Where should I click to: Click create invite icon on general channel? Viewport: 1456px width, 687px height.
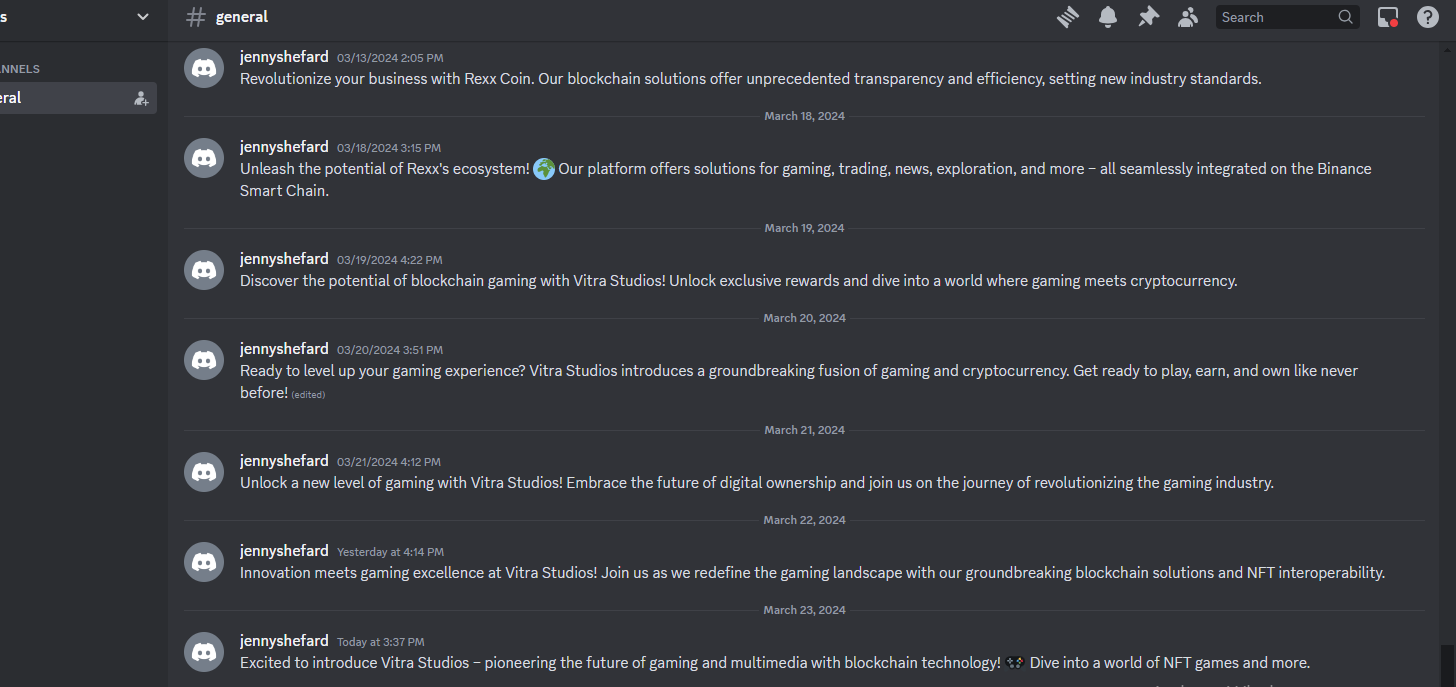click(141, 98)
